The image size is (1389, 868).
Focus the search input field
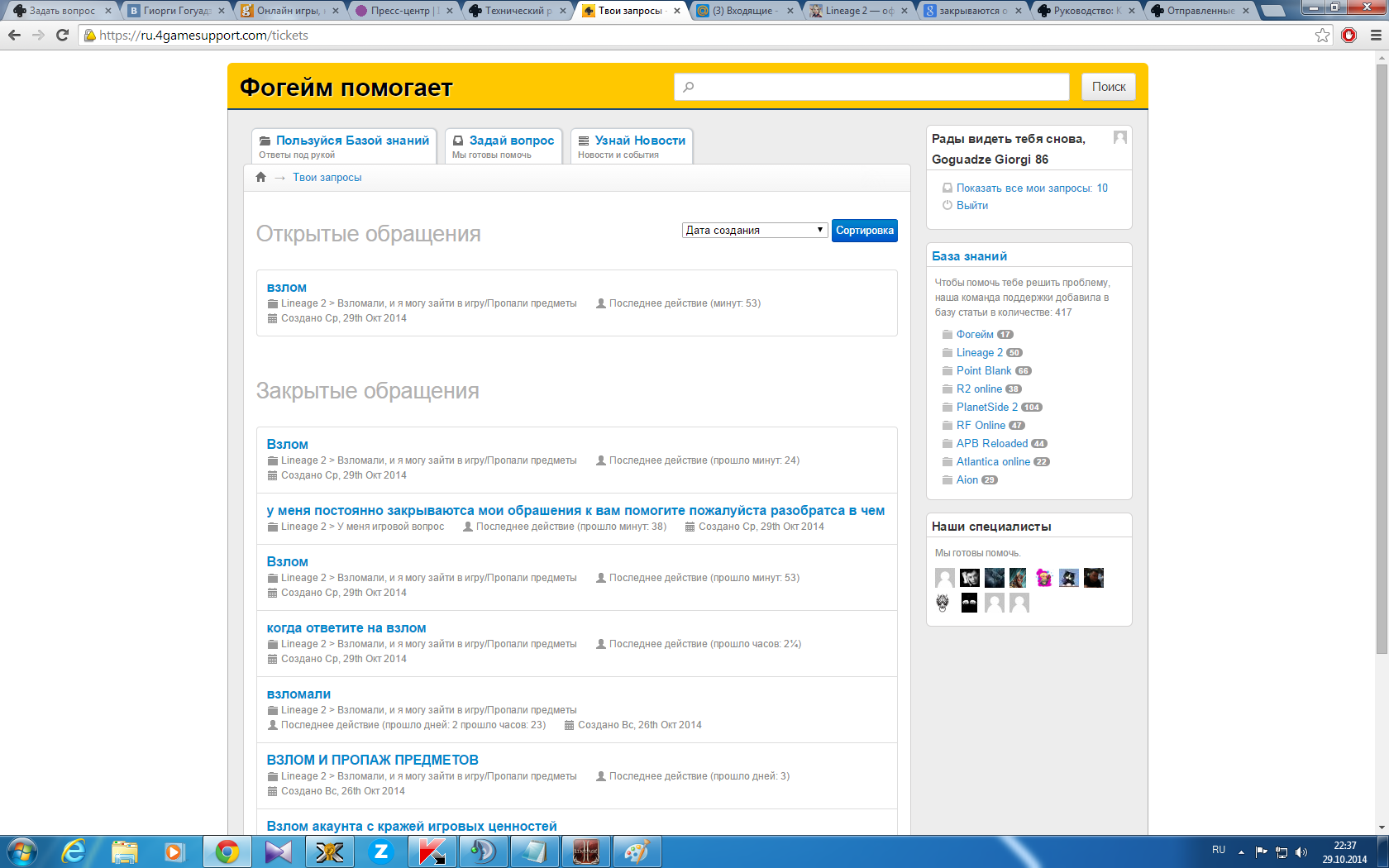(872, 87)
